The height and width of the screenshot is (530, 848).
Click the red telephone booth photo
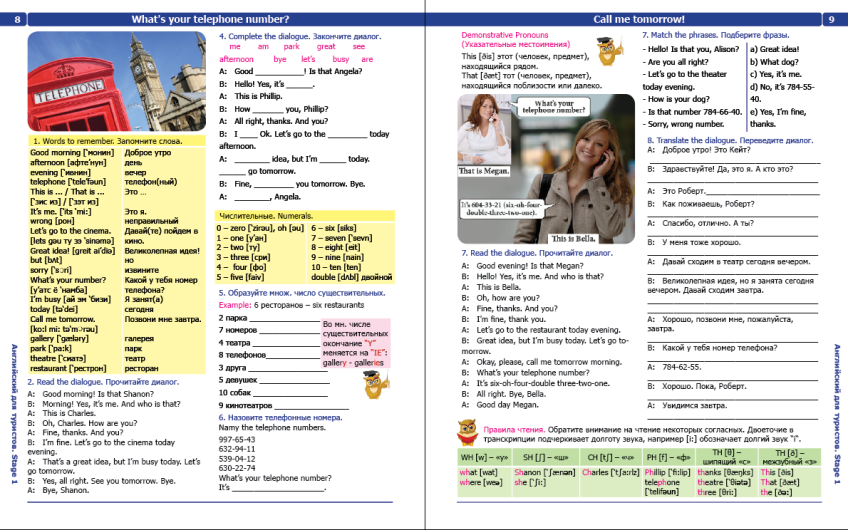[x=117, y=81]
